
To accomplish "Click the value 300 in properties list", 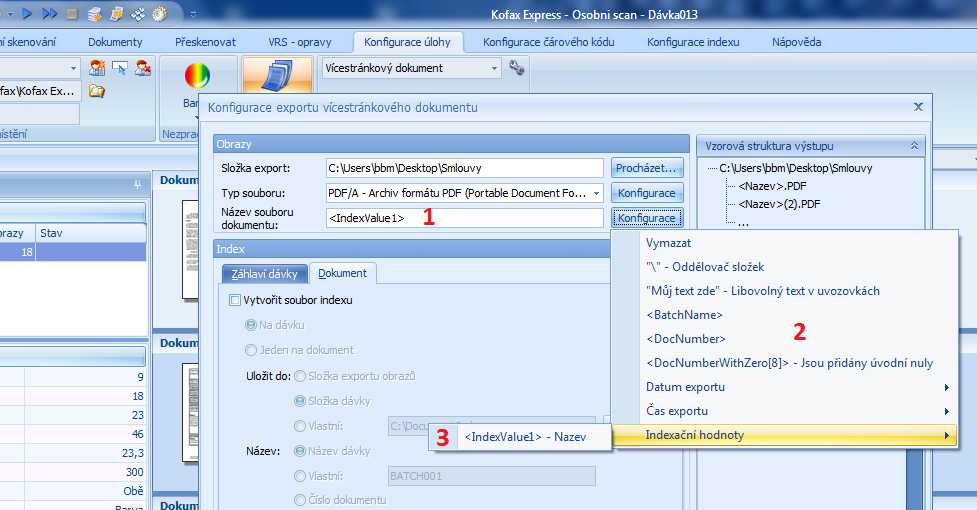I will (134, 472).
